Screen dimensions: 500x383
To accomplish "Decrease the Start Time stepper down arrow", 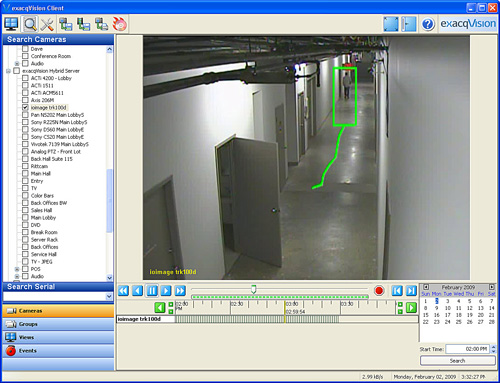I will click(x=494, y=351).
